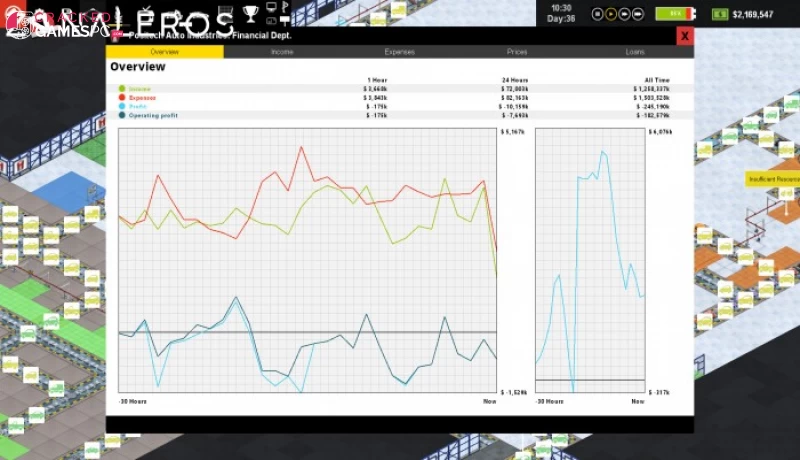Toggle the red Expenses series dot
The height and width of the screenshot is (460, 800).
(x=122, y=98)
